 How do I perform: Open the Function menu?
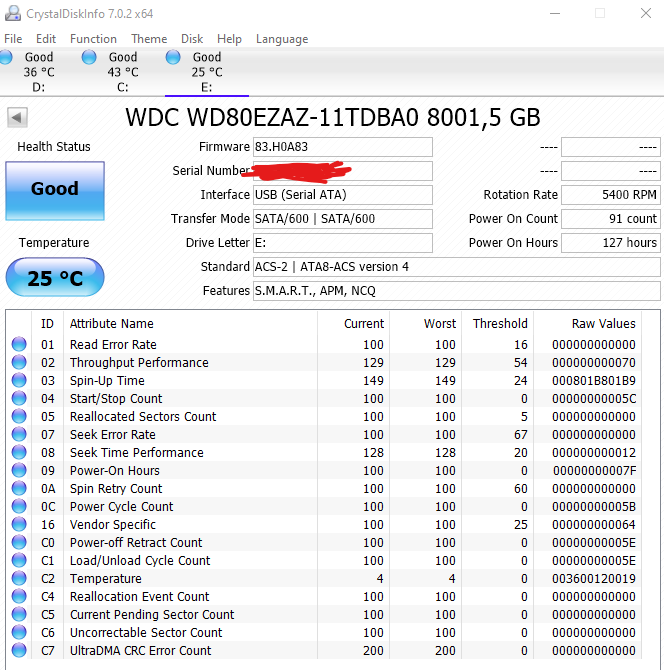click(x=93, y=39)
